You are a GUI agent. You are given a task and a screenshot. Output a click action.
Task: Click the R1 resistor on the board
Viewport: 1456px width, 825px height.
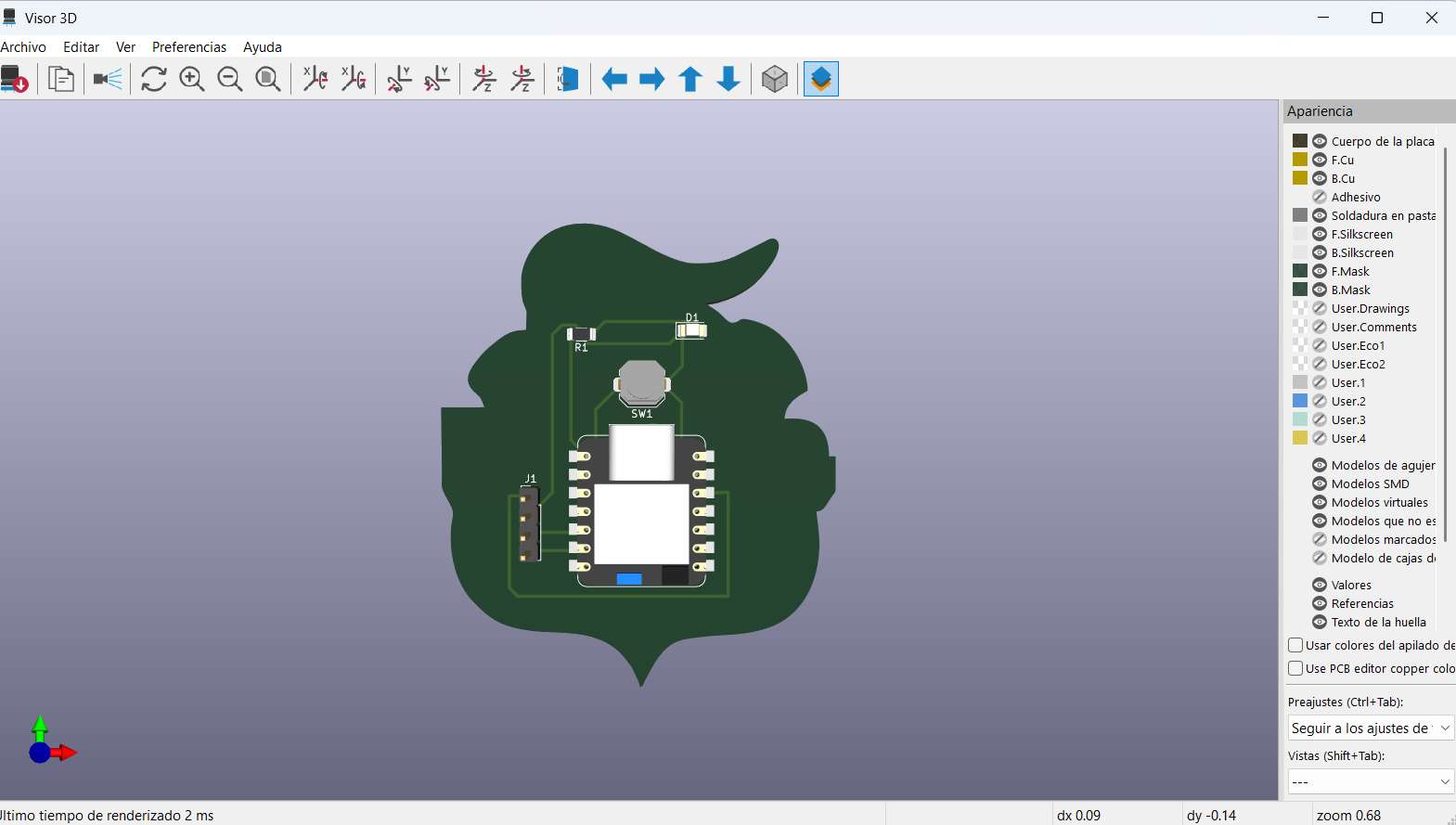pyautogui.click(x=581, y=333)
